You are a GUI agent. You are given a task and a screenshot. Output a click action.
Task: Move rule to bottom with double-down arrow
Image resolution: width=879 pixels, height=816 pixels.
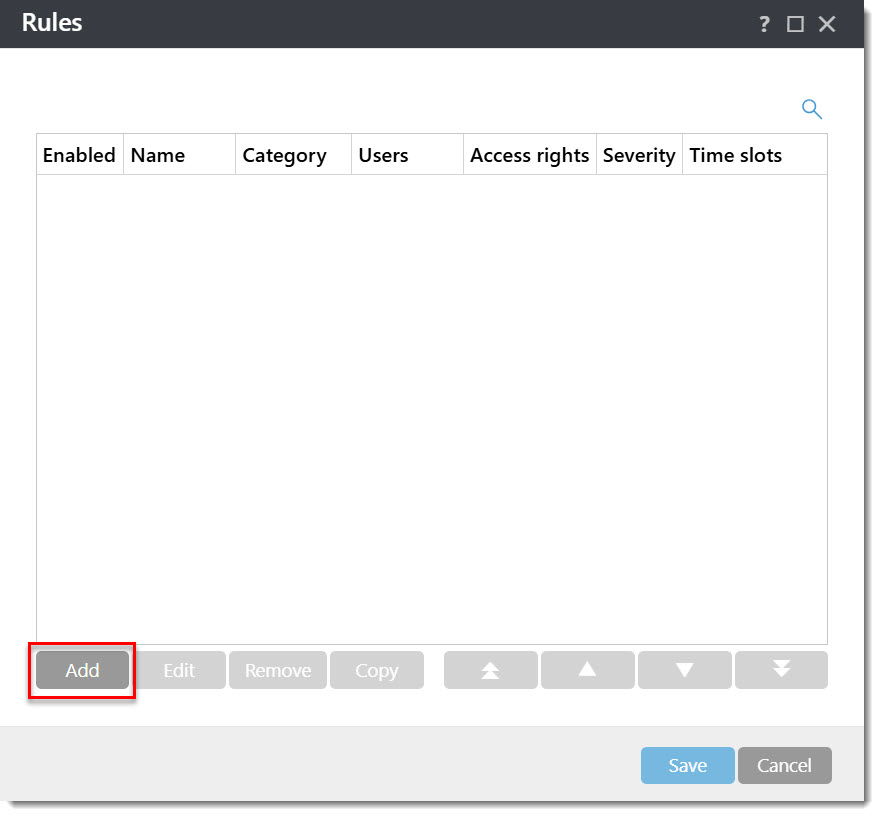pos(781,670)
